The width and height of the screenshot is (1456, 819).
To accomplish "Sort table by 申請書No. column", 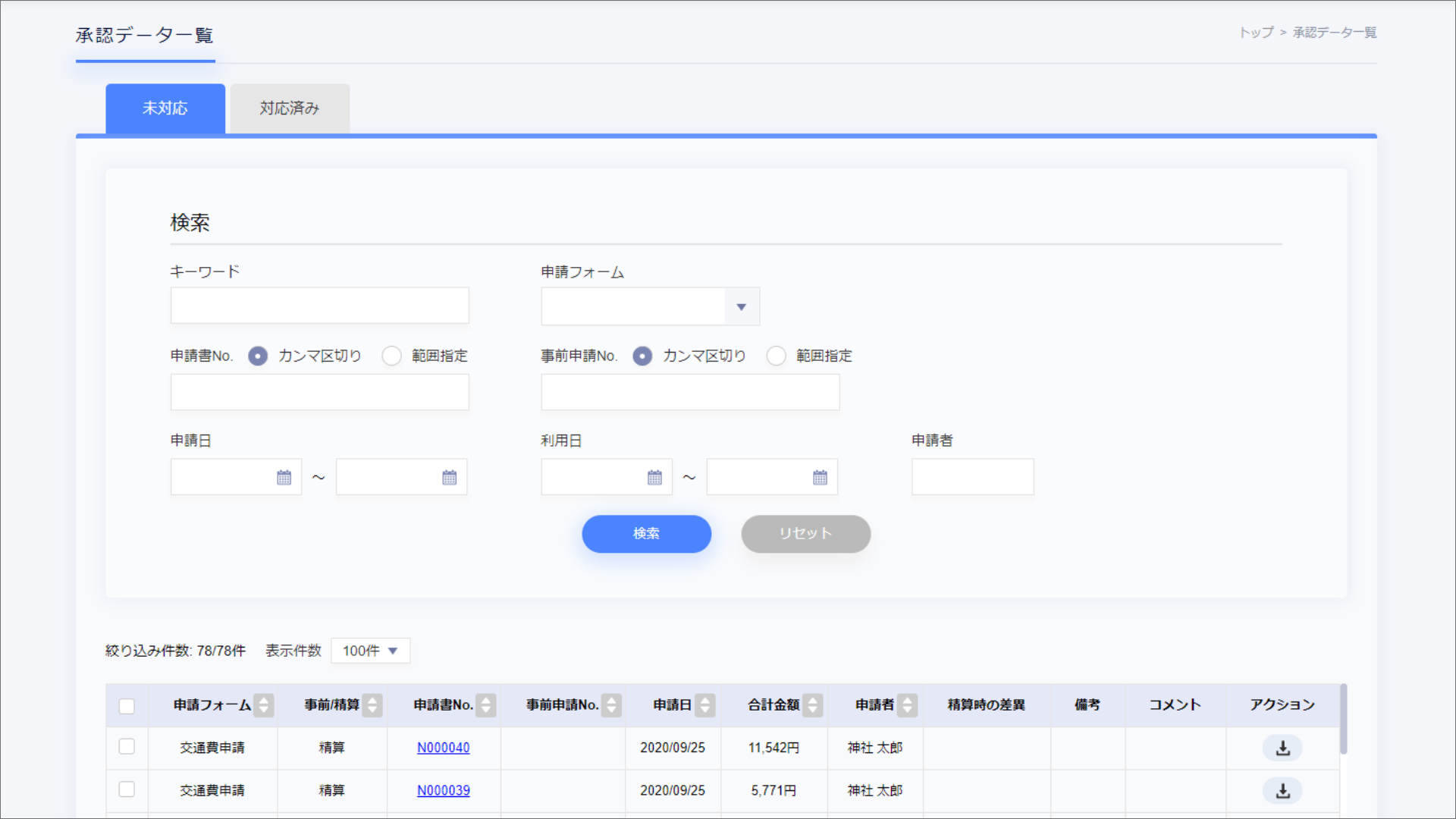I will pos(486,705).
